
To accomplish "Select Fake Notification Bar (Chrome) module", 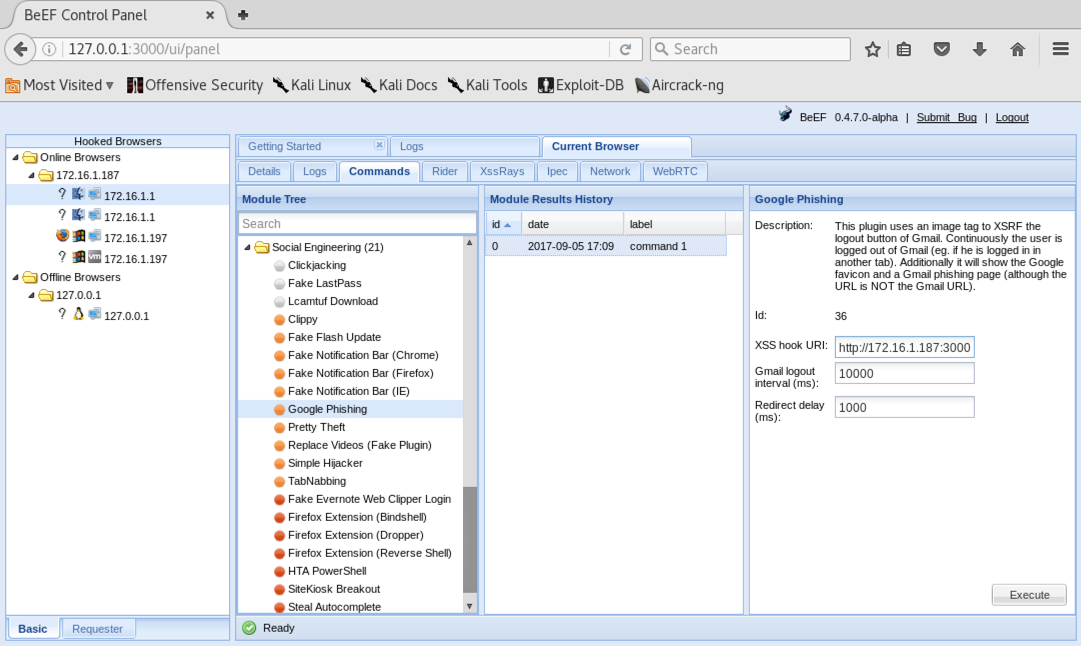I will click(363, 355).
